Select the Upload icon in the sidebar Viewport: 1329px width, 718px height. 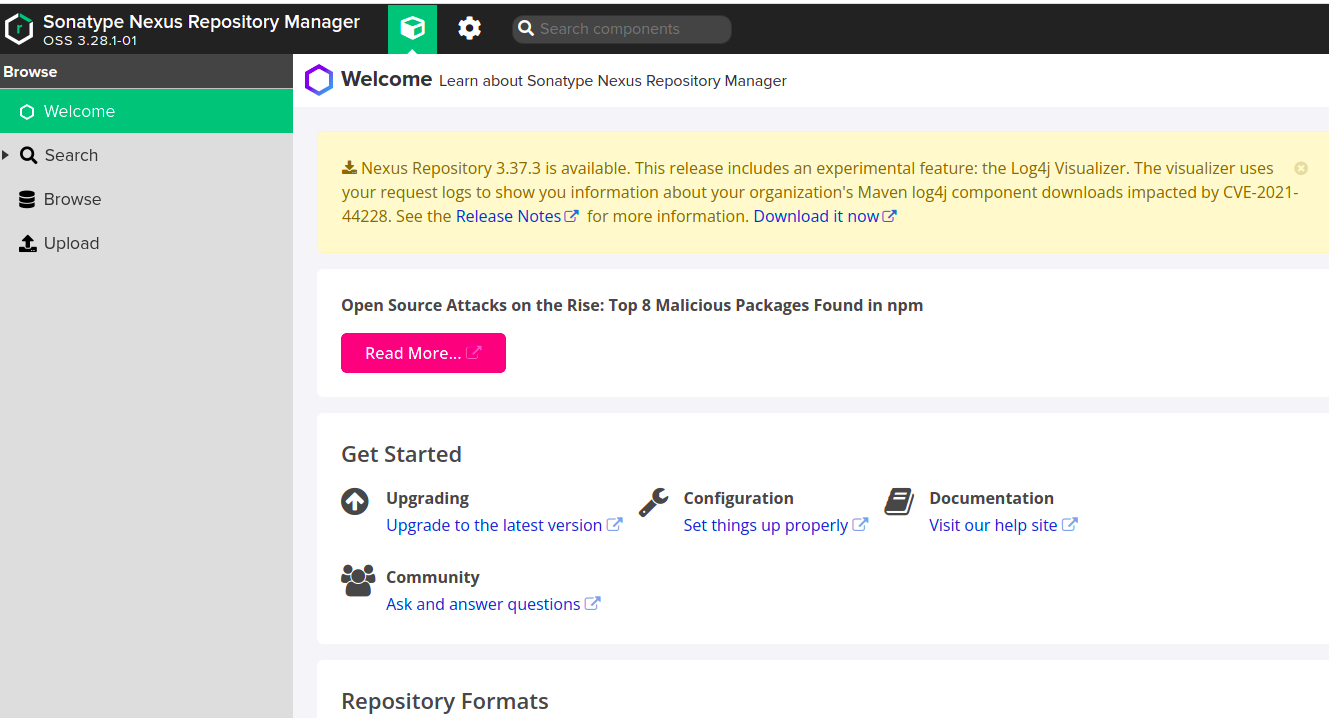pyautogui.click(x=27, y=243)
